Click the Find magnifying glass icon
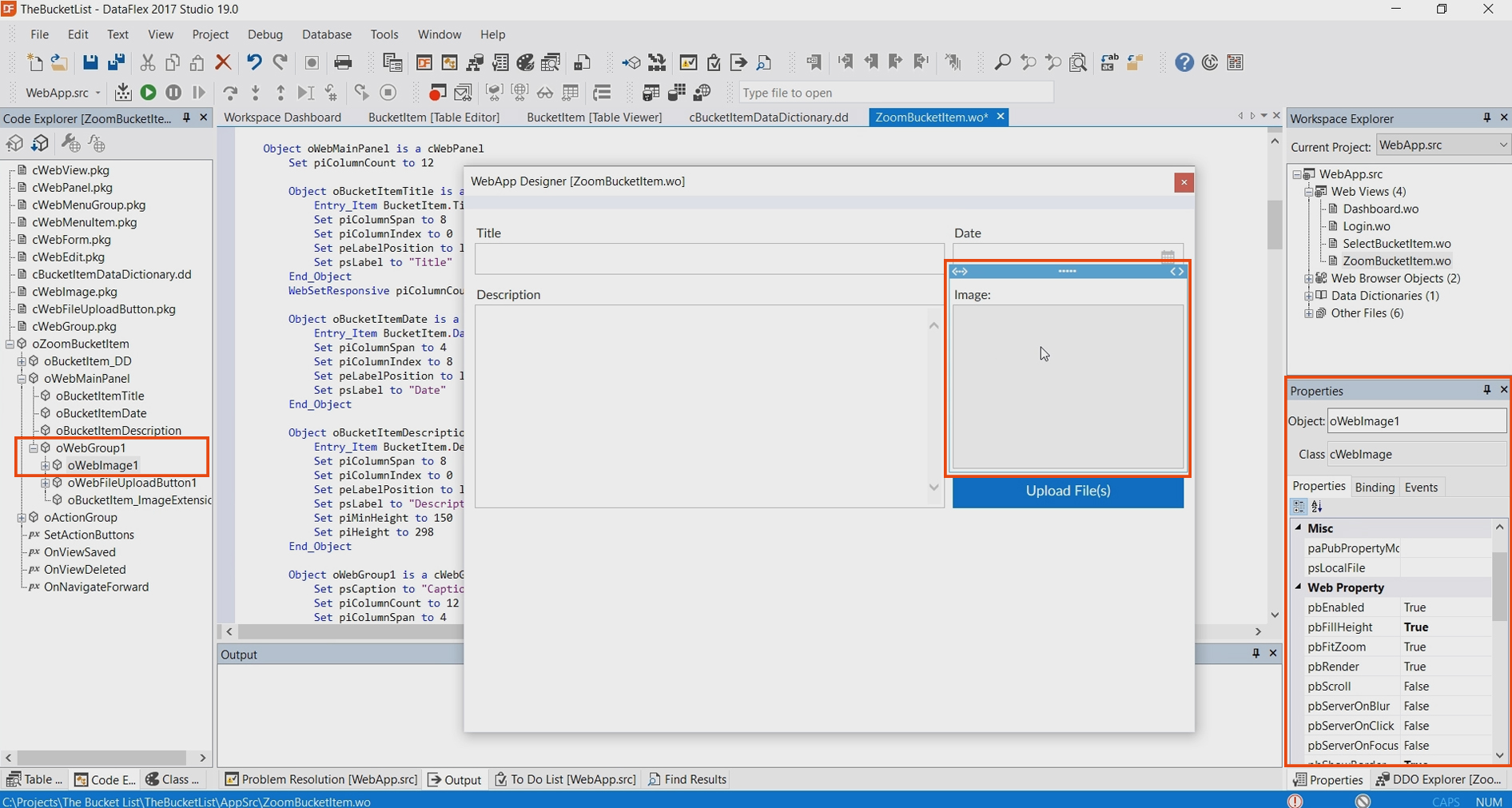 click(x=1002, y=62)
